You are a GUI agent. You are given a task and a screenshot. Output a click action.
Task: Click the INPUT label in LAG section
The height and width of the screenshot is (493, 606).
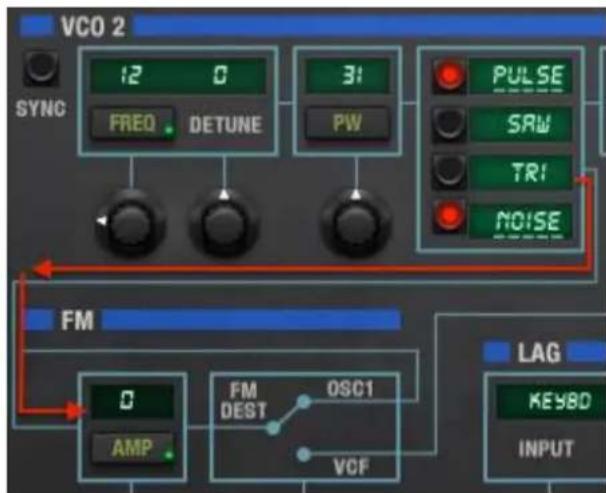coord(546,449)
